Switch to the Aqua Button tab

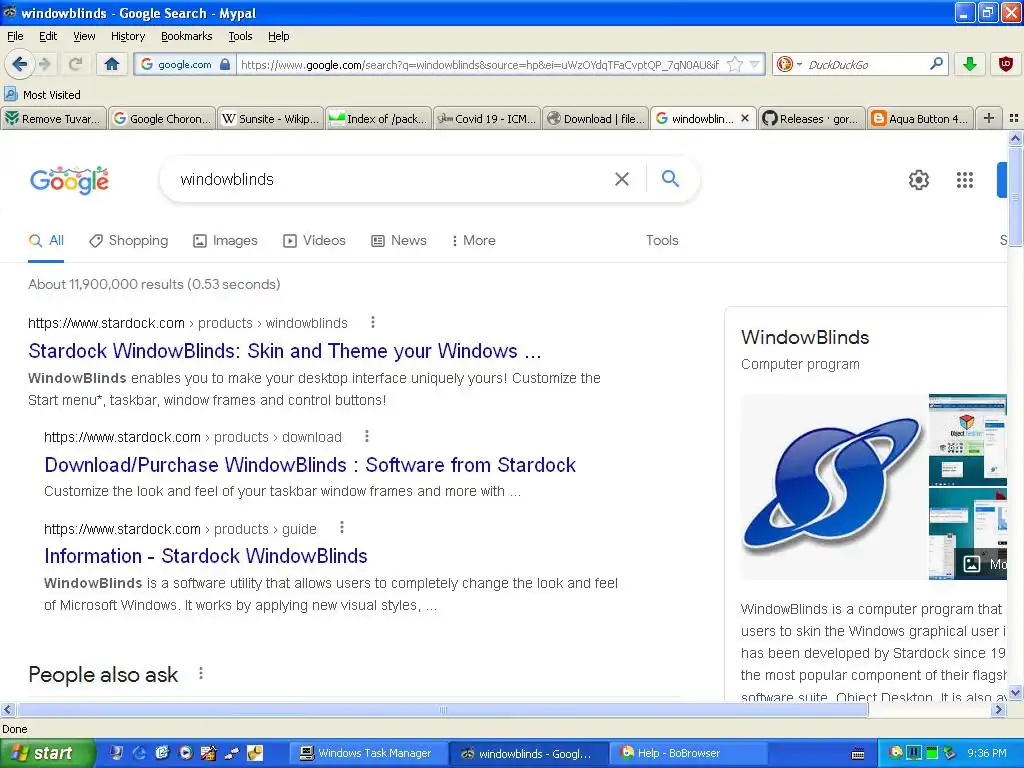click(920, 118)
